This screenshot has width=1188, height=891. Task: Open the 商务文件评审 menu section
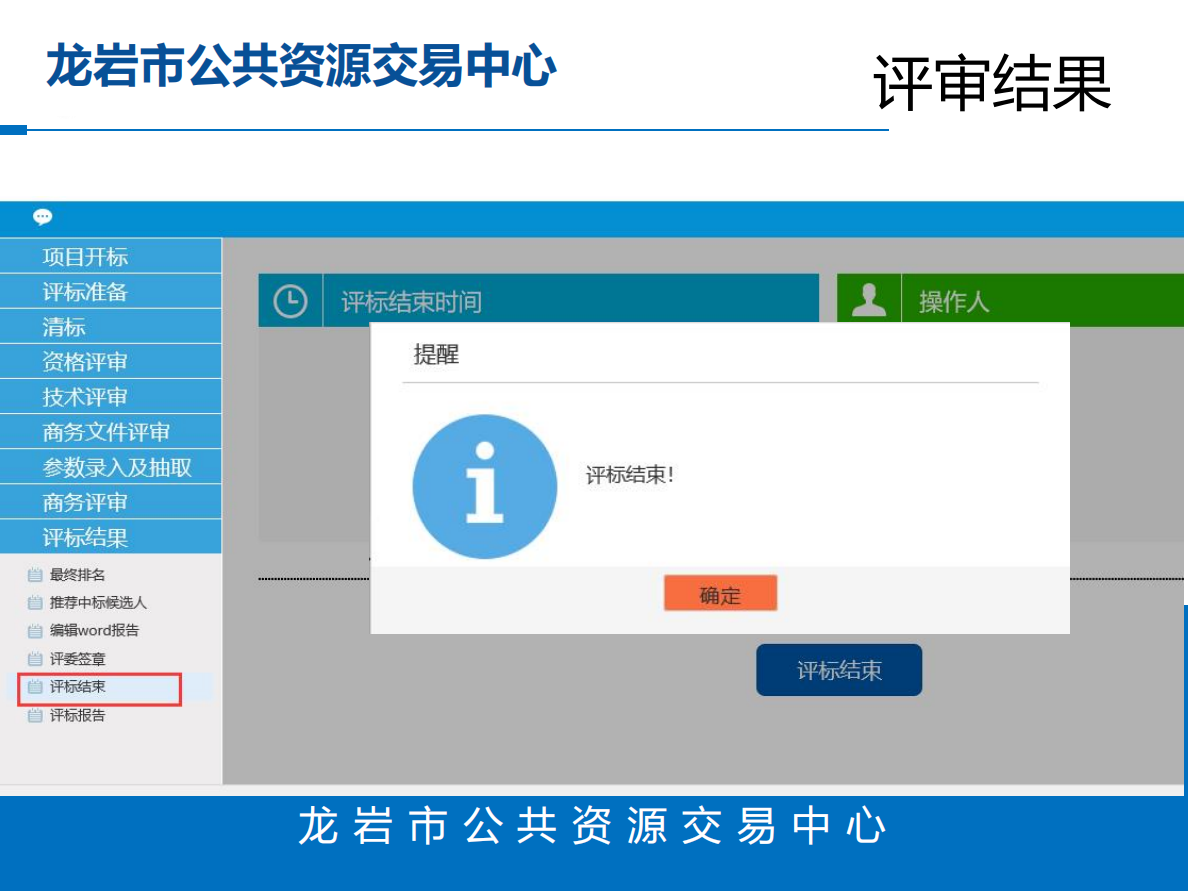[111, 432]
